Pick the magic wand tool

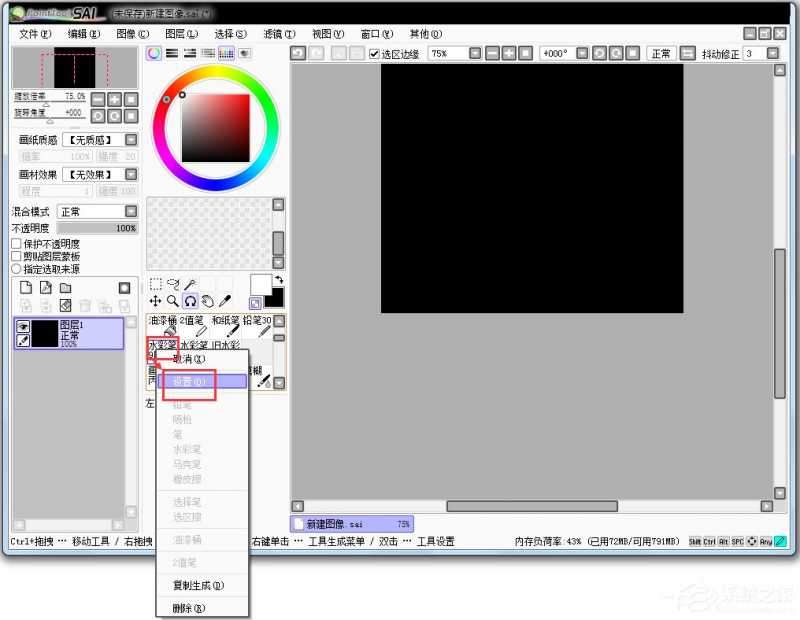189,284
